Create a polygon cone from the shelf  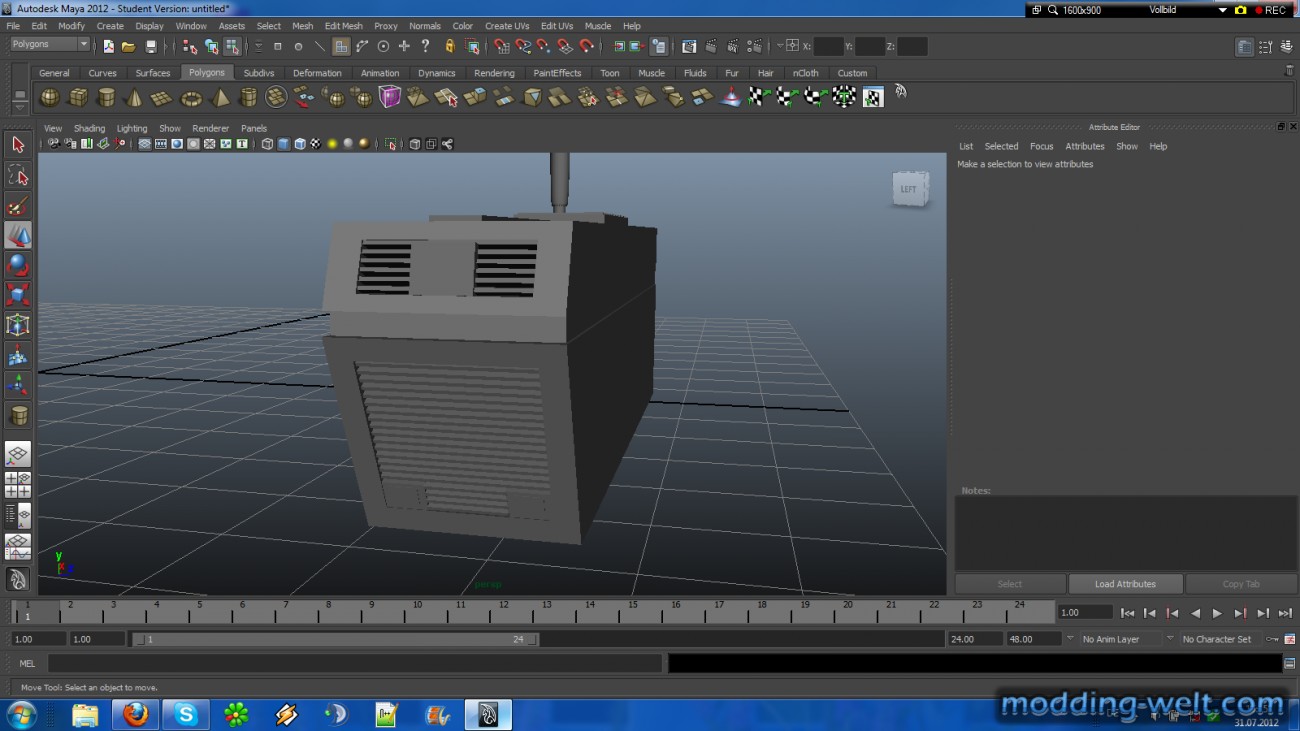point(134,97)
